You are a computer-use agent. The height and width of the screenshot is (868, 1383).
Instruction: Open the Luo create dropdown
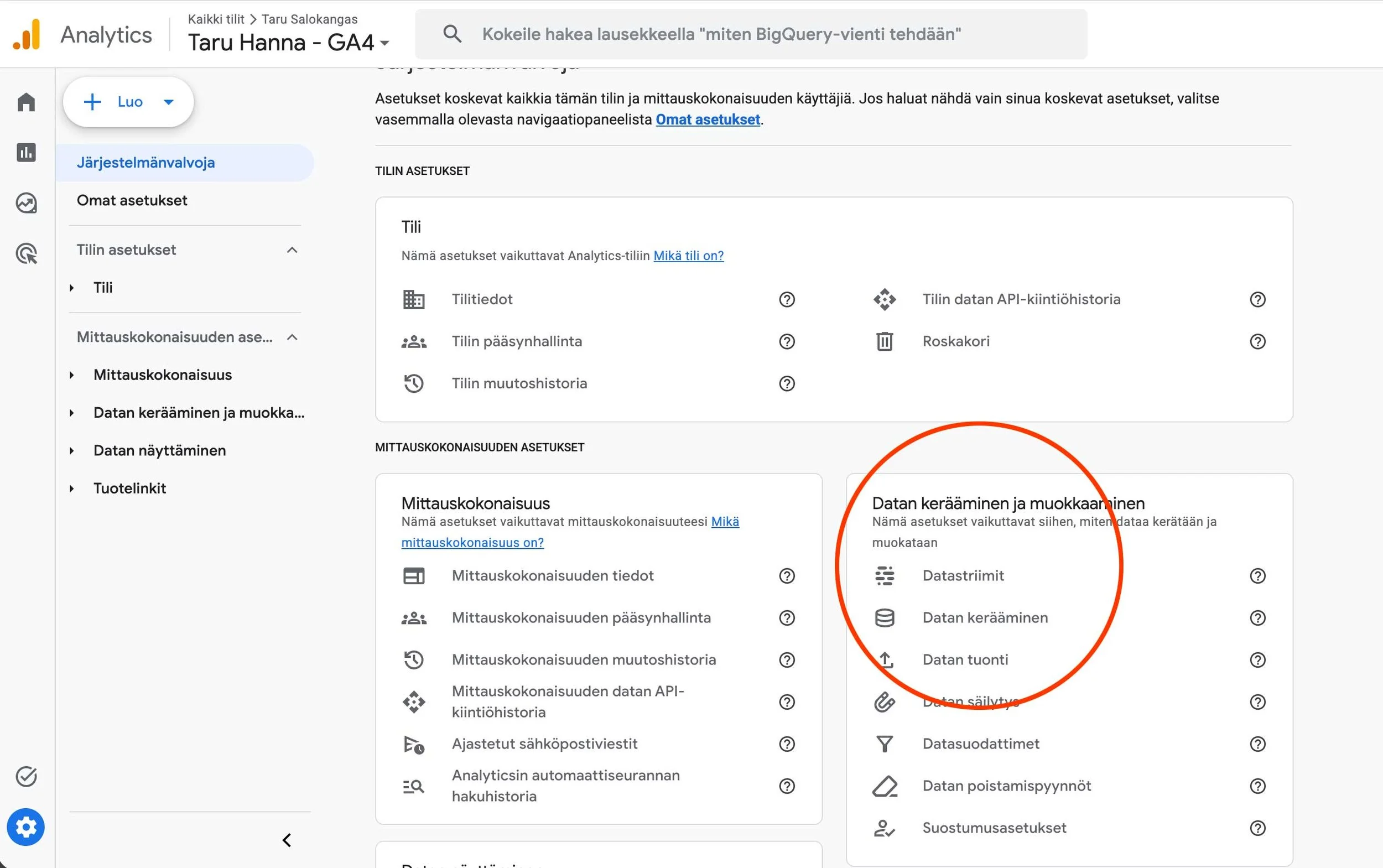(x=128, y=102)
